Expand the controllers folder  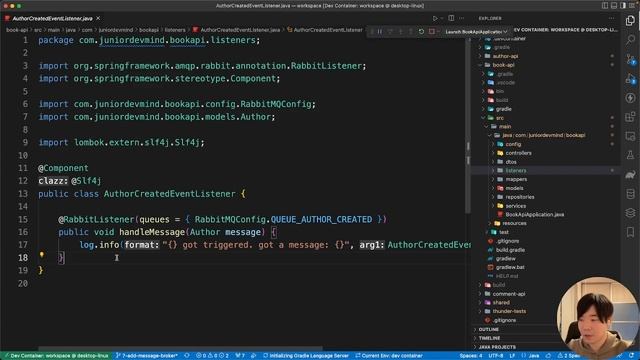518,153
